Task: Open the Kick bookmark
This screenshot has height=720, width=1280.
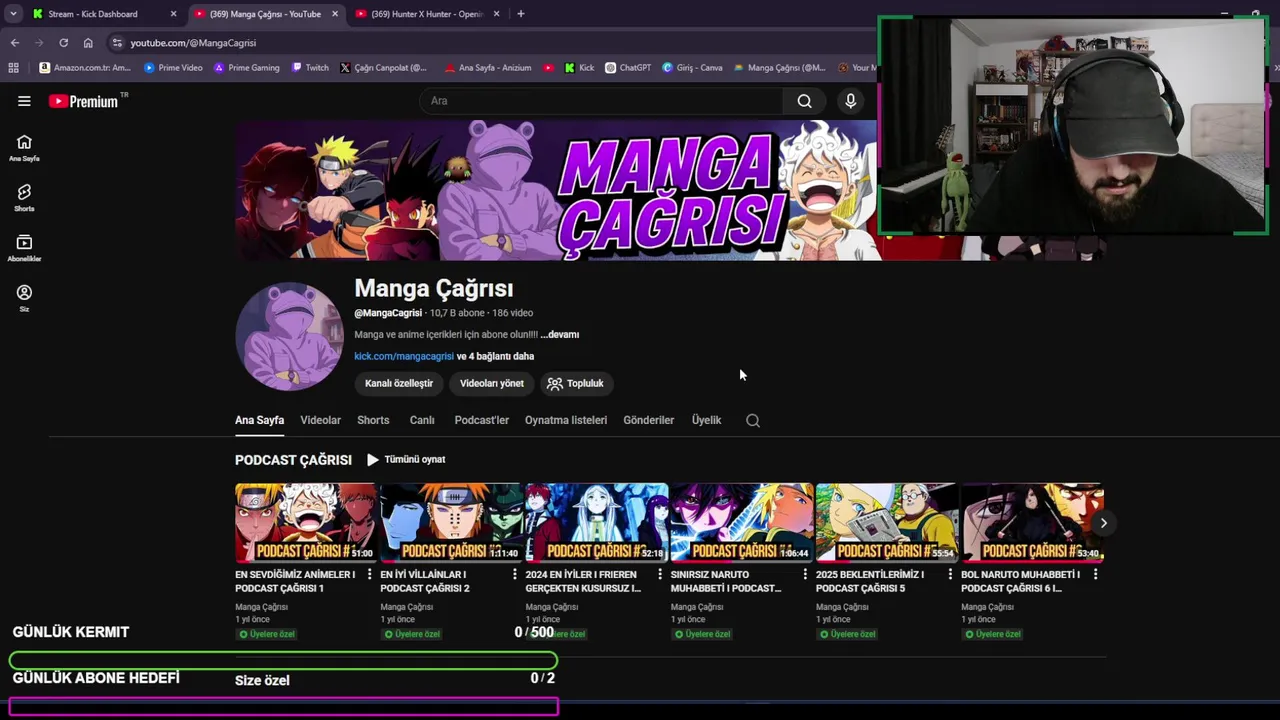Action: pos(579,68)
